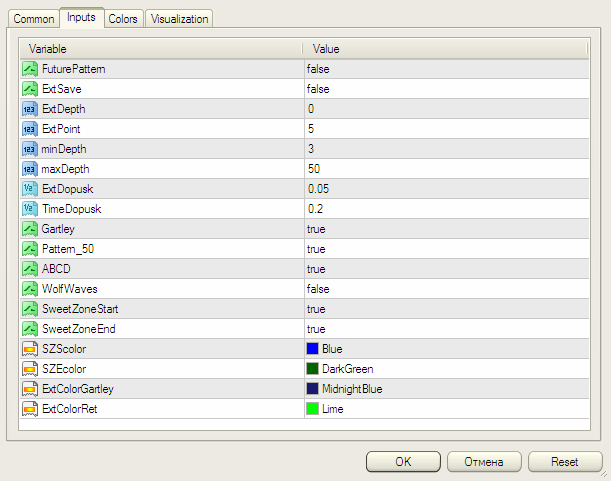Click the Отмена cancel button

pyautogui.click(x=484, y=462)
